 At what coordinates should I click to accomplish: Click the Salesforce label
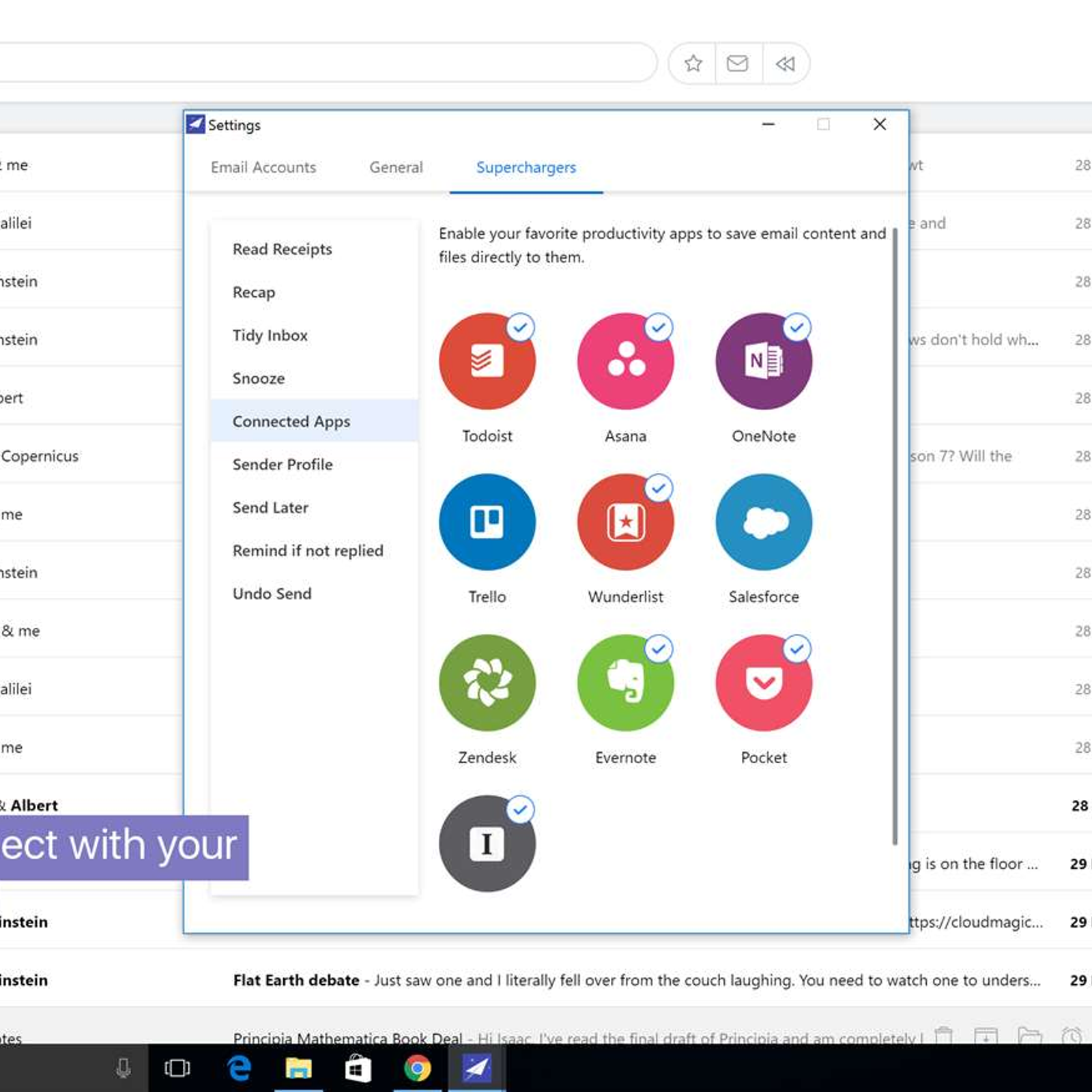click(x=764, y=597)
